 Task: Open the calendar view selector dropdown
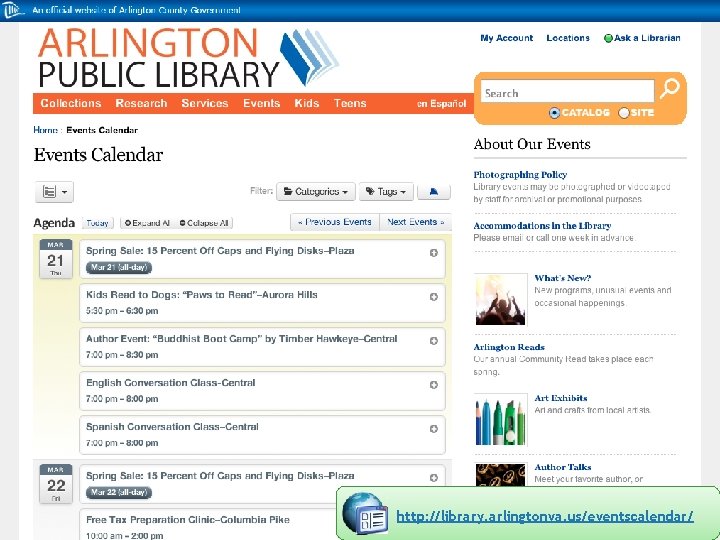[54, 191]
